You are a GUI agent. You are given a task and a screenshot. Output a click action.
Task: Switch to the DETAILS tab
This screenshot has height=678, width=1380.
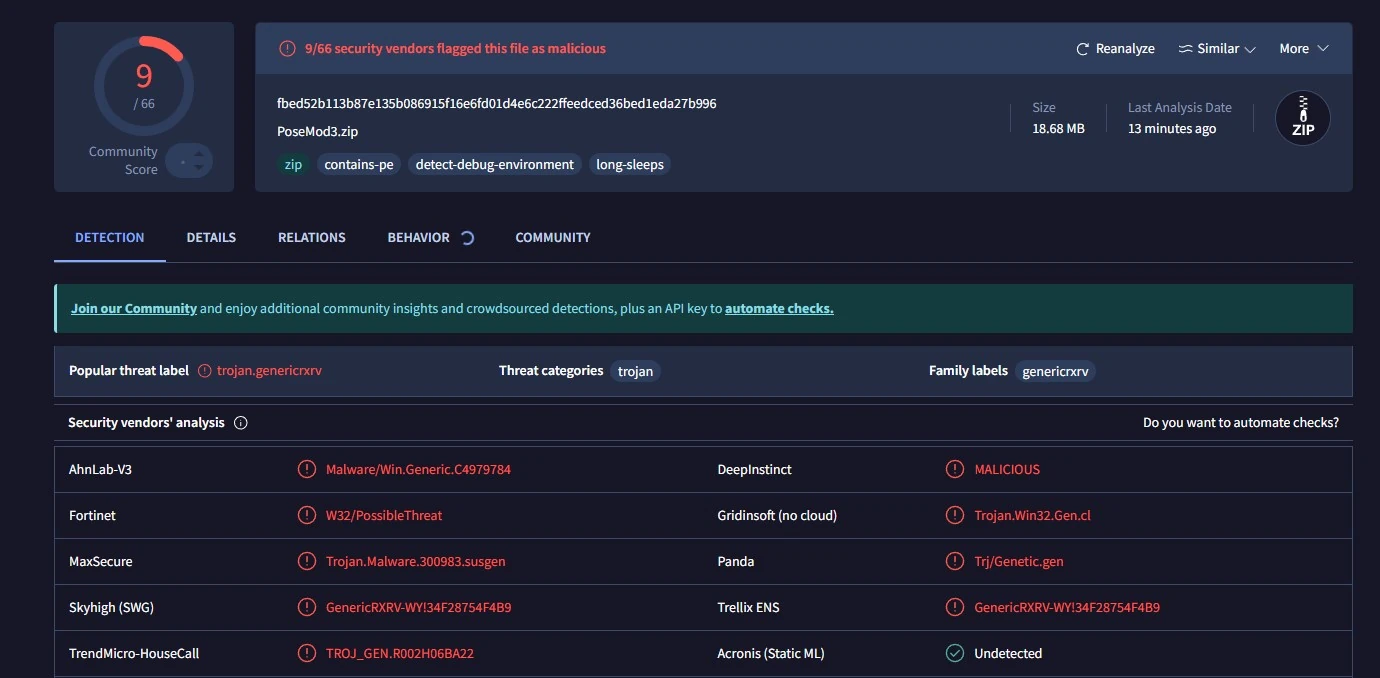click(x=211, y=238)
